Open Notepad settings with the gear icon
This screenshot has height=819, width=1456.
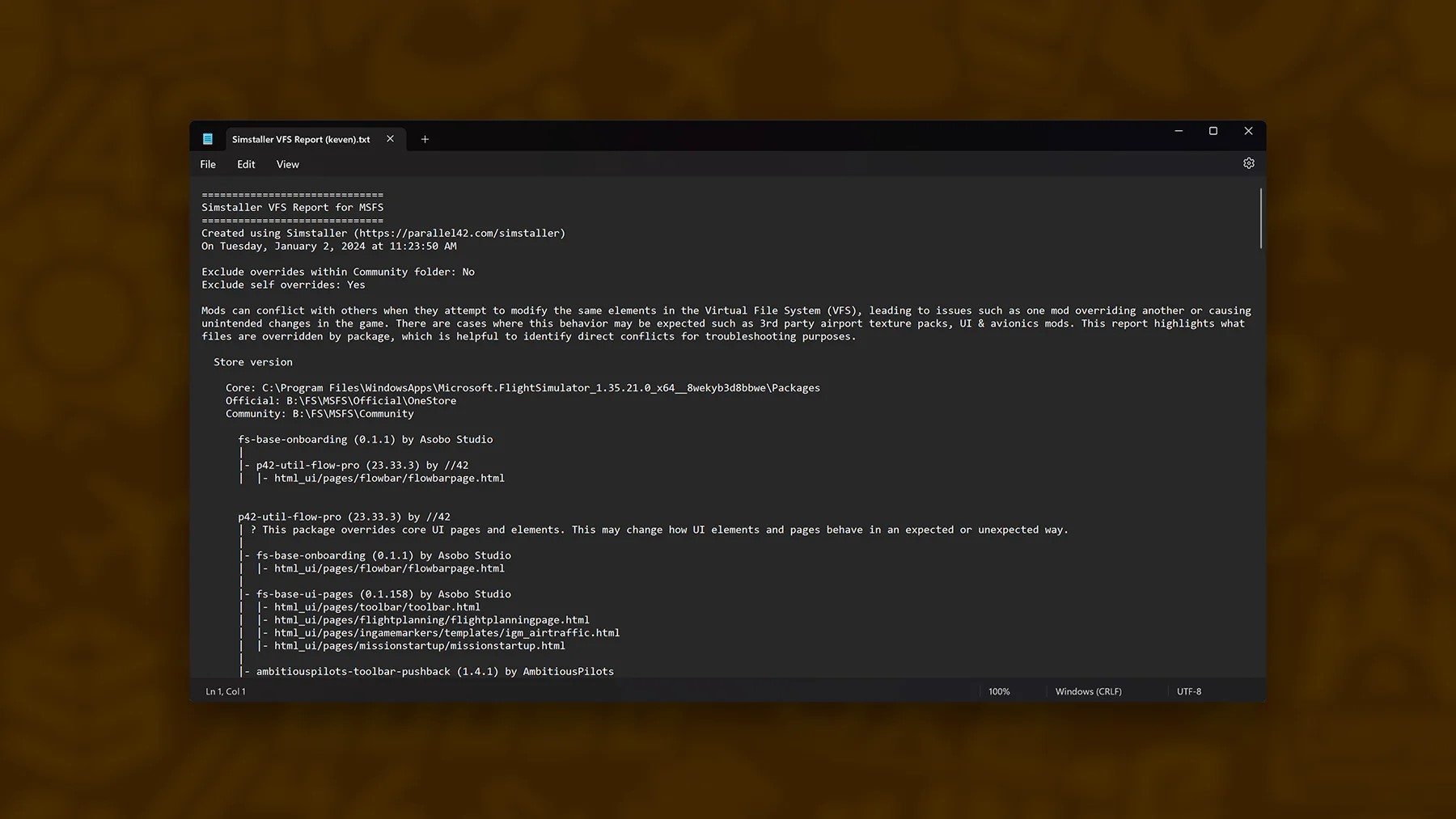1248,163
